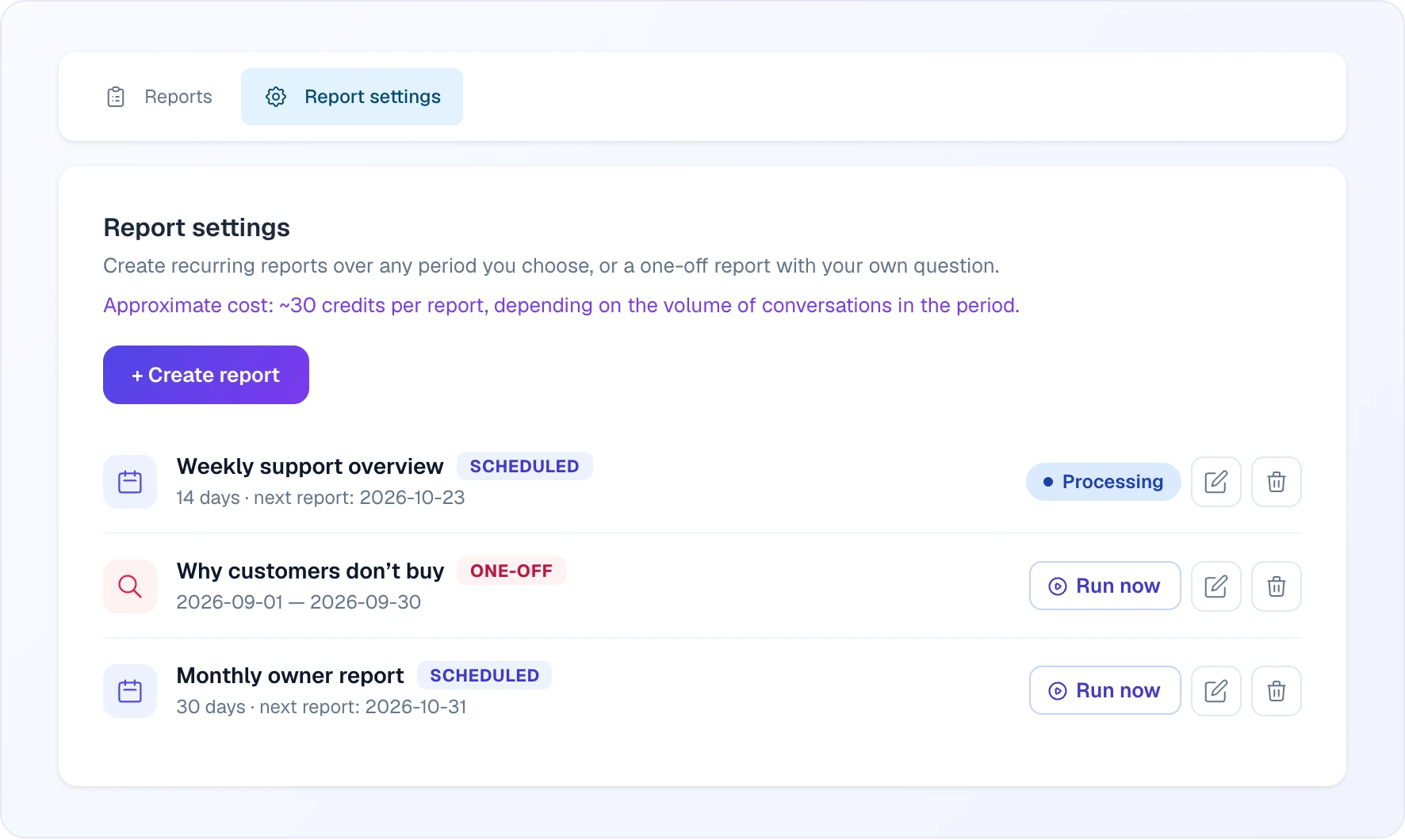
Task: Click the date range 2026-09-01 — 2026-09-30
Action: [x=298, y=602]
